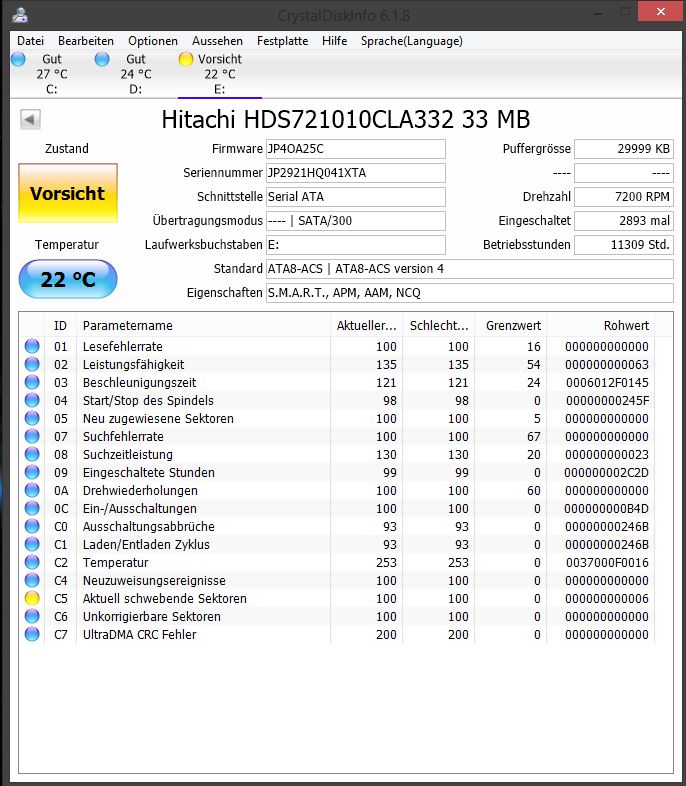The image size is (686, 786).
Task: Open the Bearbeiten menu
Action: 86,41
